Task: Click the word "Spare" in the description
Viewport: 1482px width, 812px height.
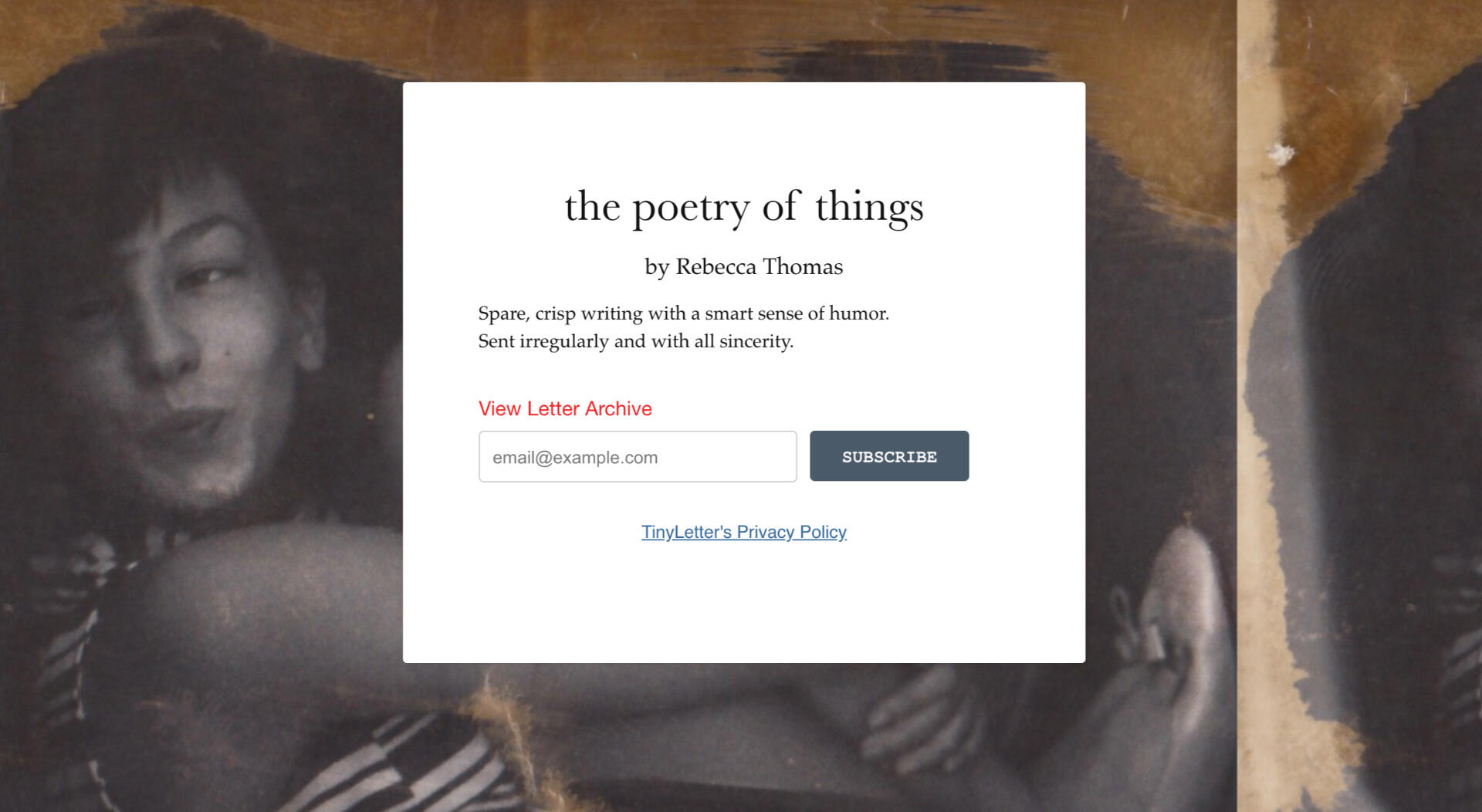Action: coord(502,313)
